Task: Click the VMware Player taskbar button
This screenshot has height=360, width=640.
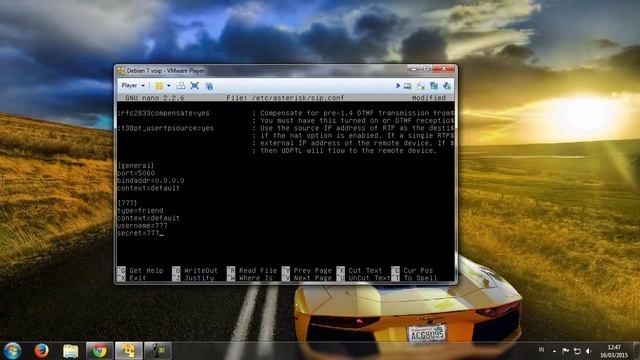Action: point(128,351)
